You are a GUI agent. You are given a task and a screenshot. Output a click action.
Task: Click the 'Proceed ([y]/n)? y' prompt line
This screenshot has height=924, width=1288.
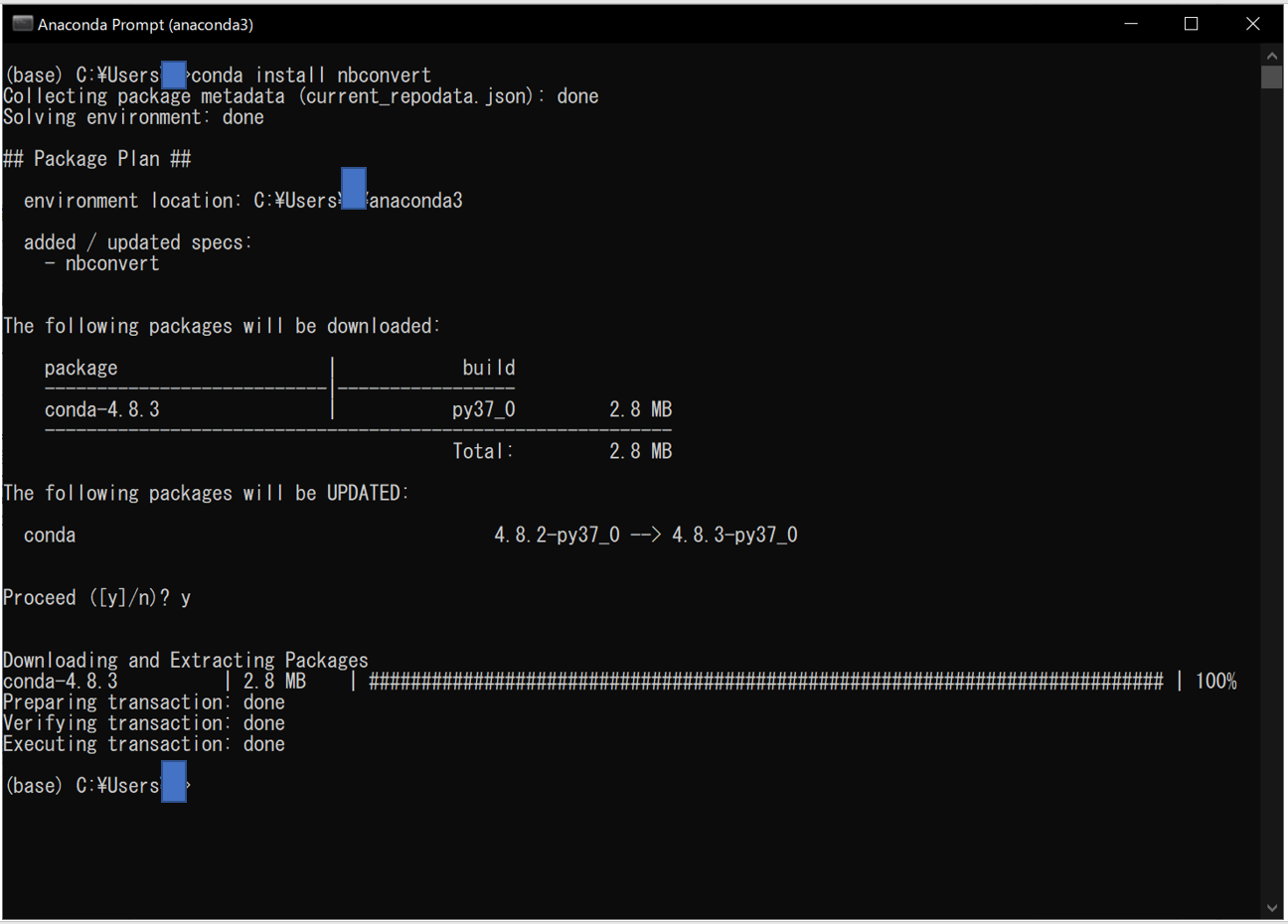pyautogui.click(x=97, y=597)
